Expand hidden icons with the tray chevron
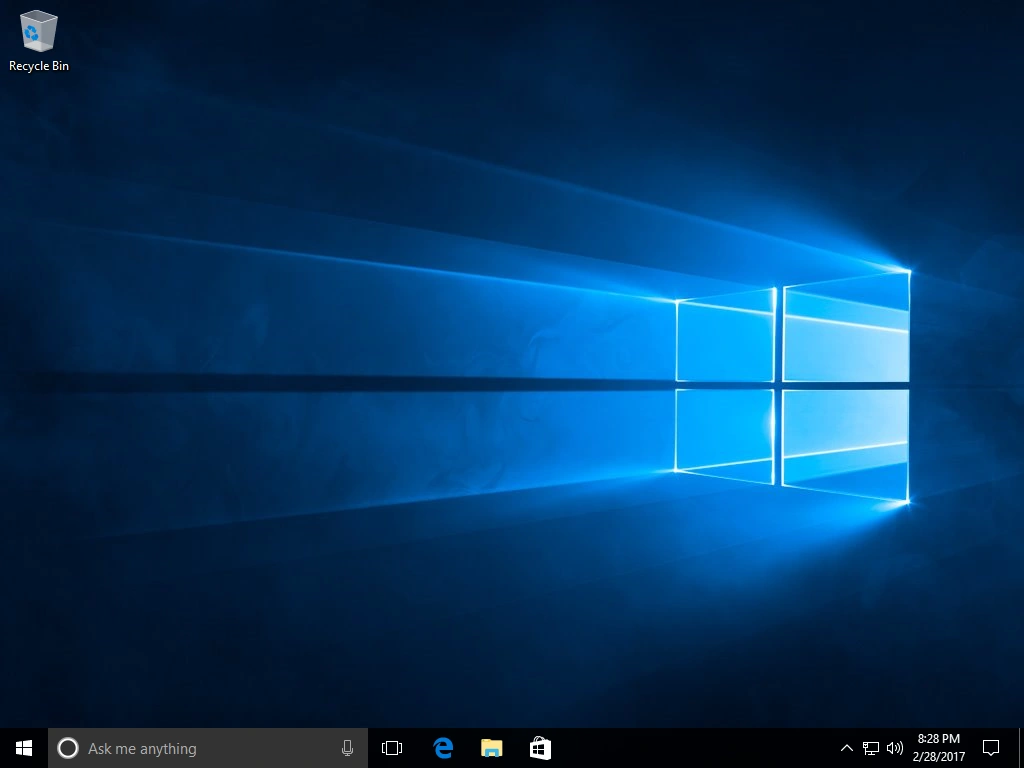The width and height of the screenshot is (1024, 768). click(x=846, y=747)
